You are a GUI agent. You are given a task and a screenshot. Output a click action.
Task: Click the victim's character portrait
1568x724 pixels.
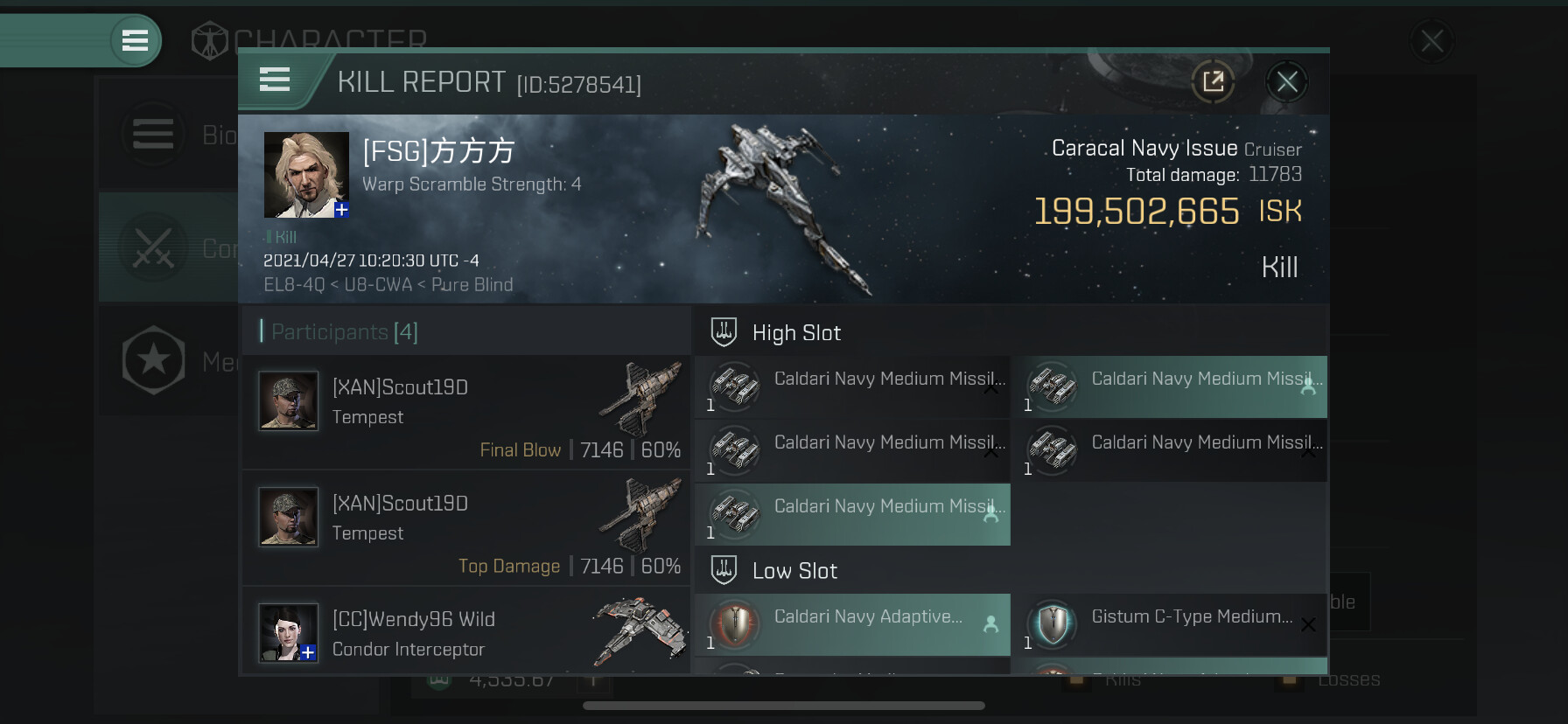tap(305, 174)
